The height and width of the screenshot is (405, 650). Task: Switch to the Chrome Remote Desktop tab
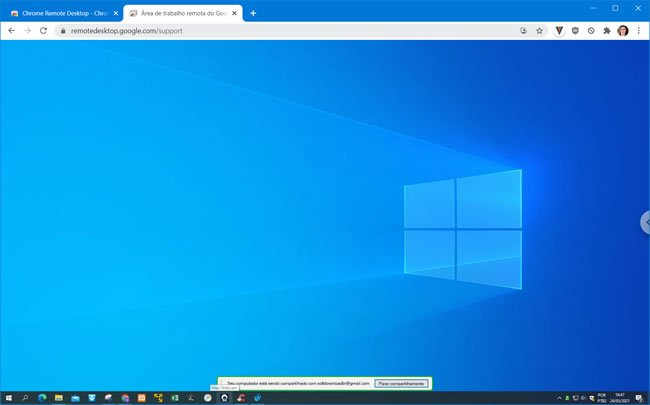pyautogui.click(x=58, y=13)
